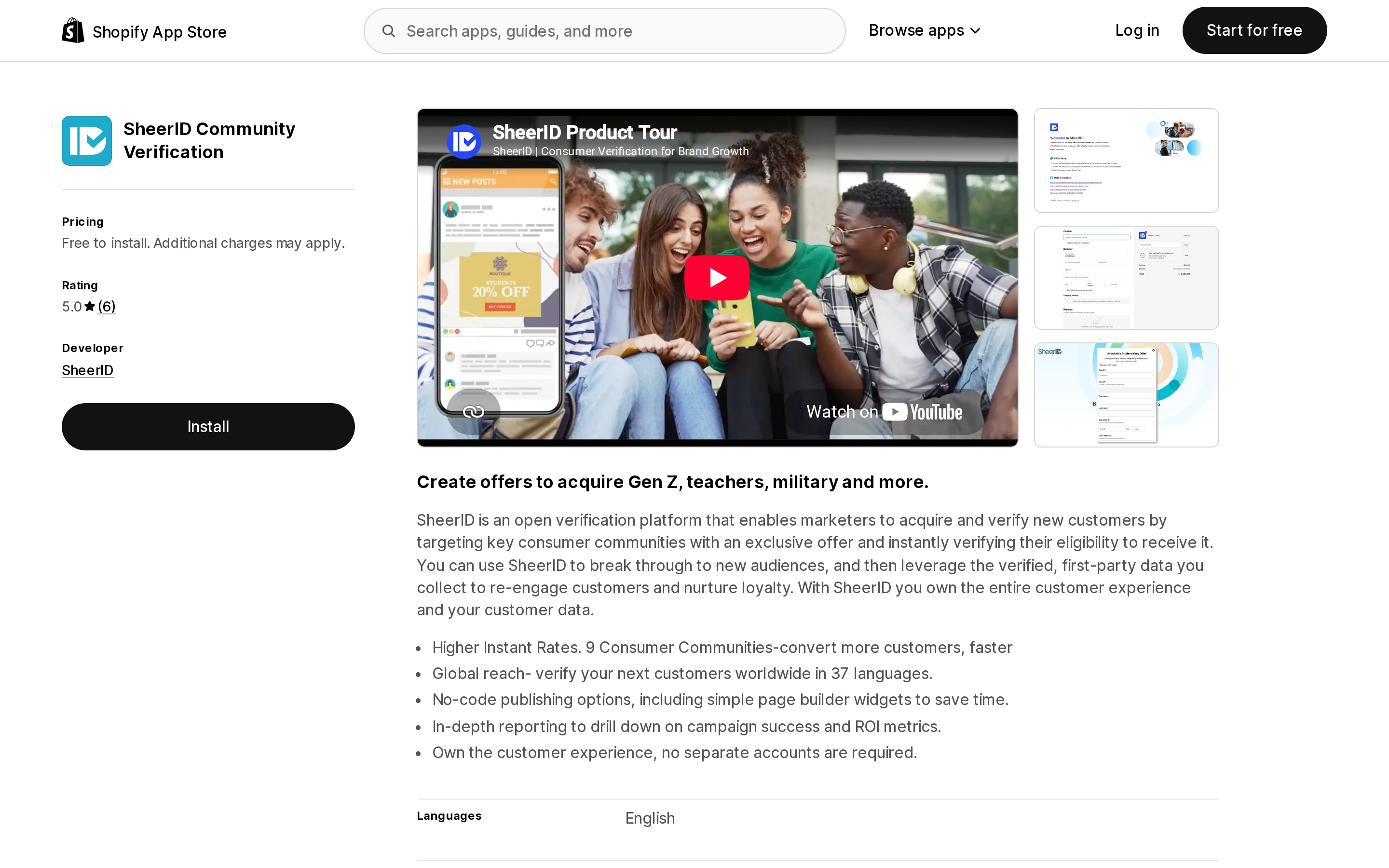The width and height of the screenshot is (1389, 868).
Task: Click the SheerID channel avatar in video
Action: point(464,141)
